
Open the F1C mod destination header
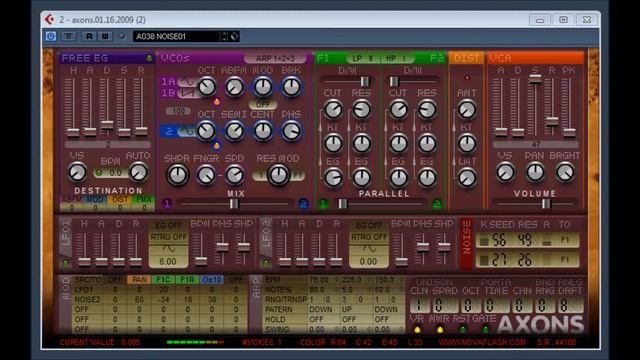[163, 280]
